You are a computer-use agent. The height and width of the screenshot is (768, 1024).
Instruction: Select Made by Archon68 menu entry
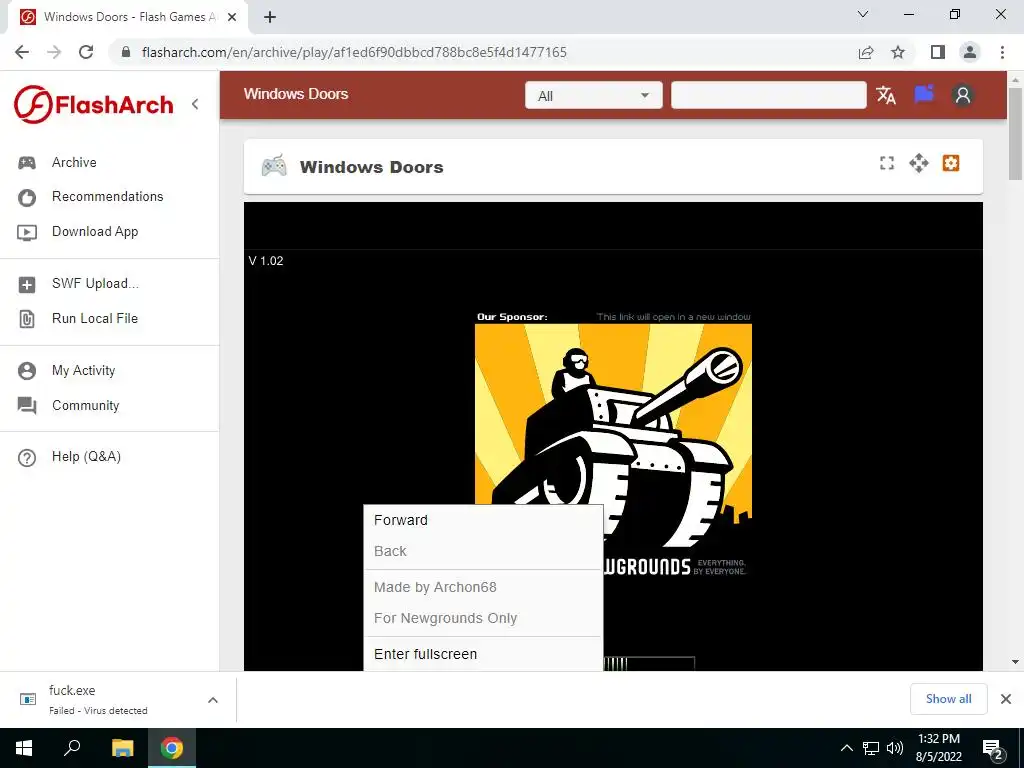[x=483, y=587]
